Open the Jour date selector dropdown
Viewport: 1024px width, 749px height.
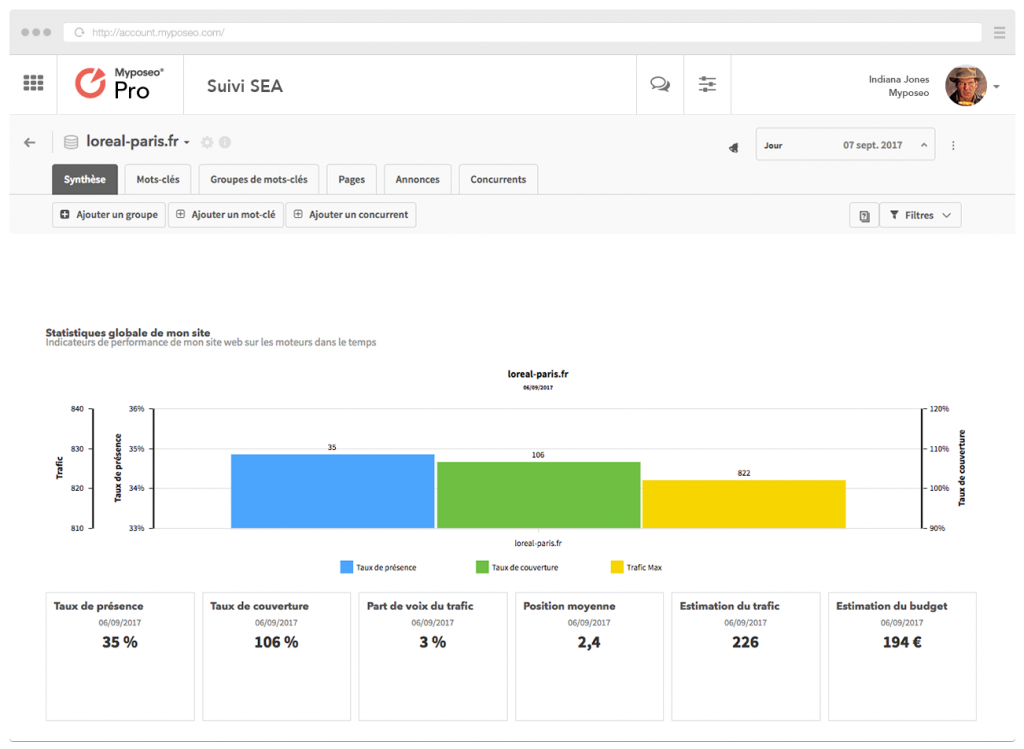845,145
